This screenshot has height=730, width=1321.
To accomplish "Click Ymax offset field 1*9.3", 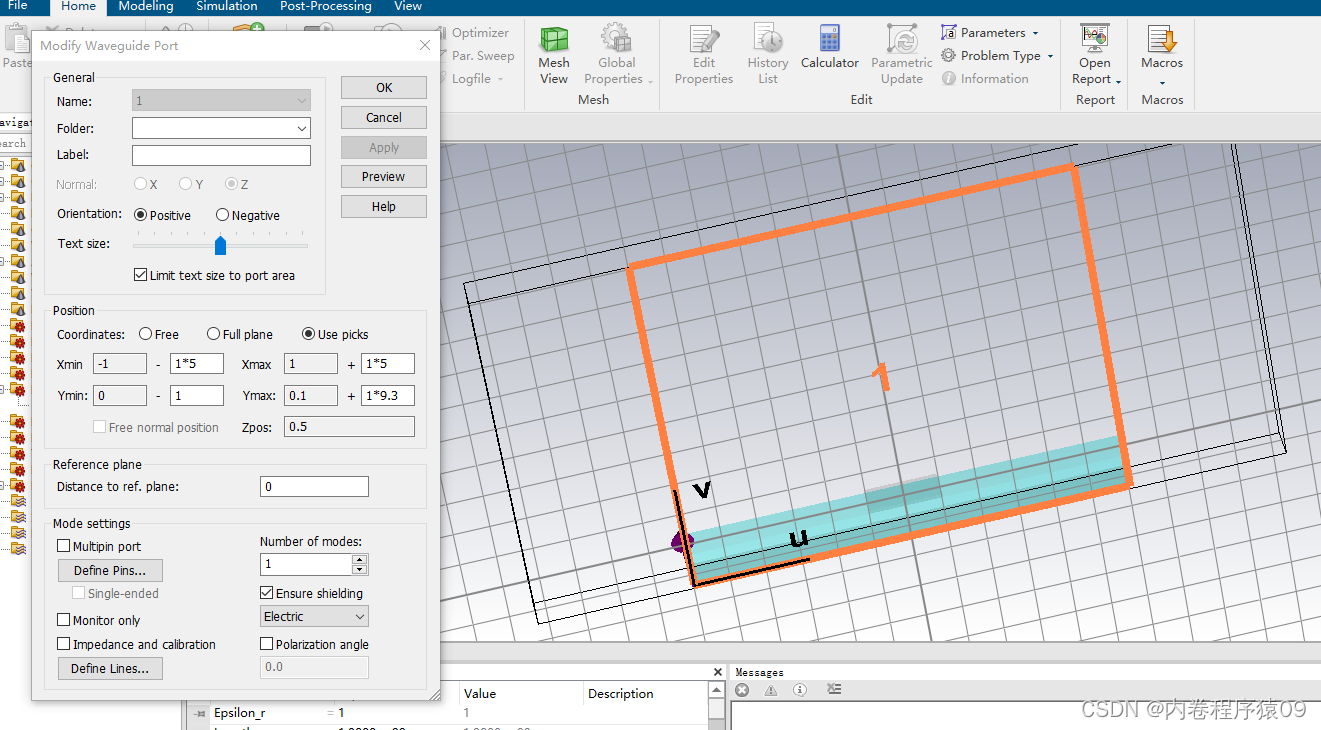I will (x=388, y=395).
